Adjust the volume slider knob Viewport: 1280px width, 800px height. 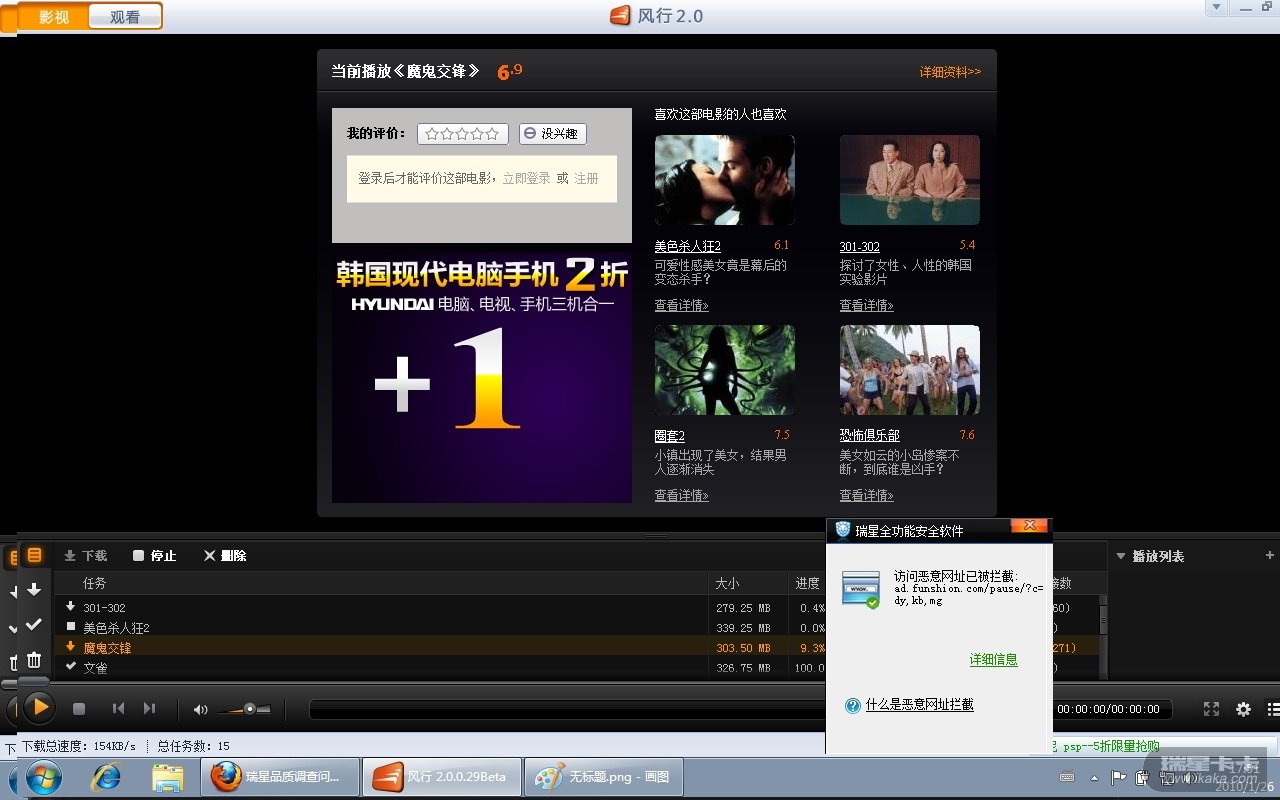[x=249, y=709]
